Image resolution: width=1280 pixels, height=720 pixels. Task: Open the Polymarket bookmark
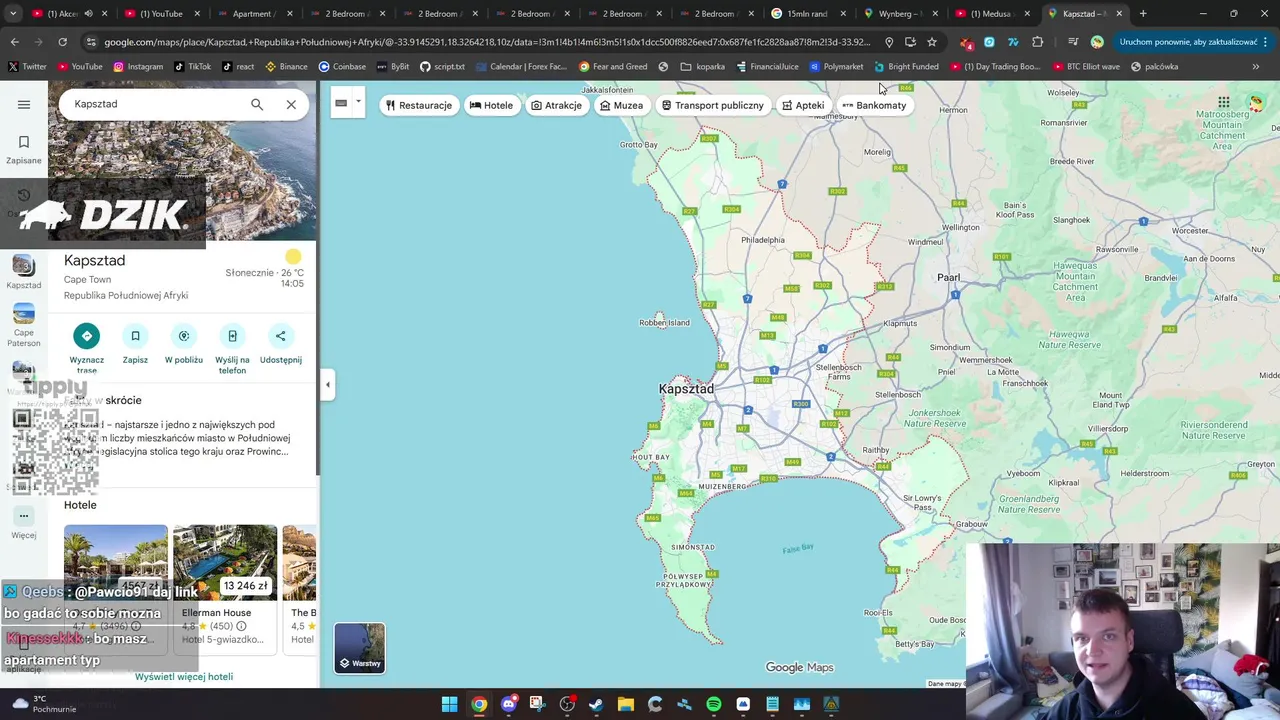coord(836,66)
